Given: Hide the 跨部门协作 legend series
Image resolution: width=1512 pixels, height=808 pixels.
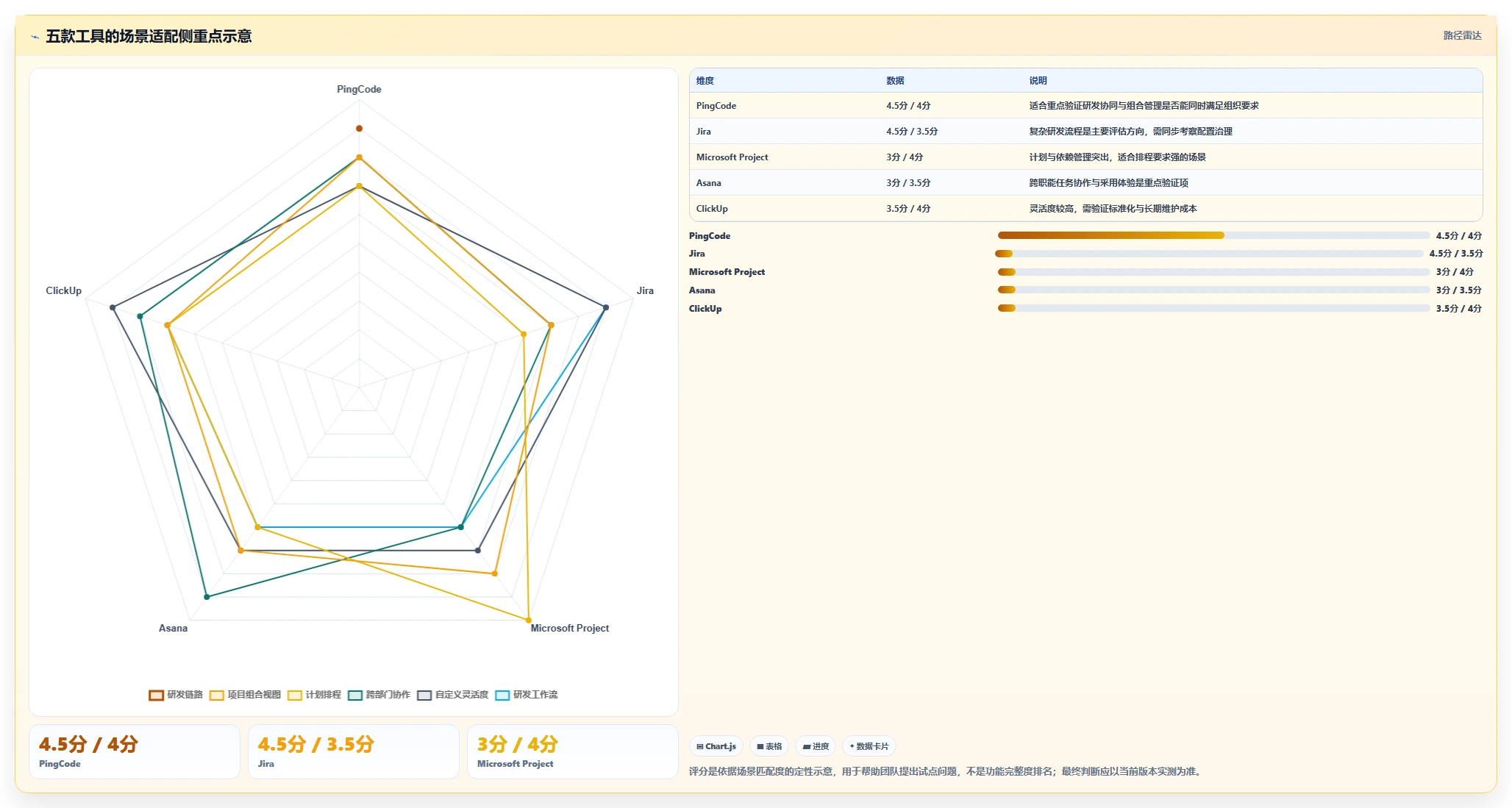Looking at the screenshot, I should point(379,695).
